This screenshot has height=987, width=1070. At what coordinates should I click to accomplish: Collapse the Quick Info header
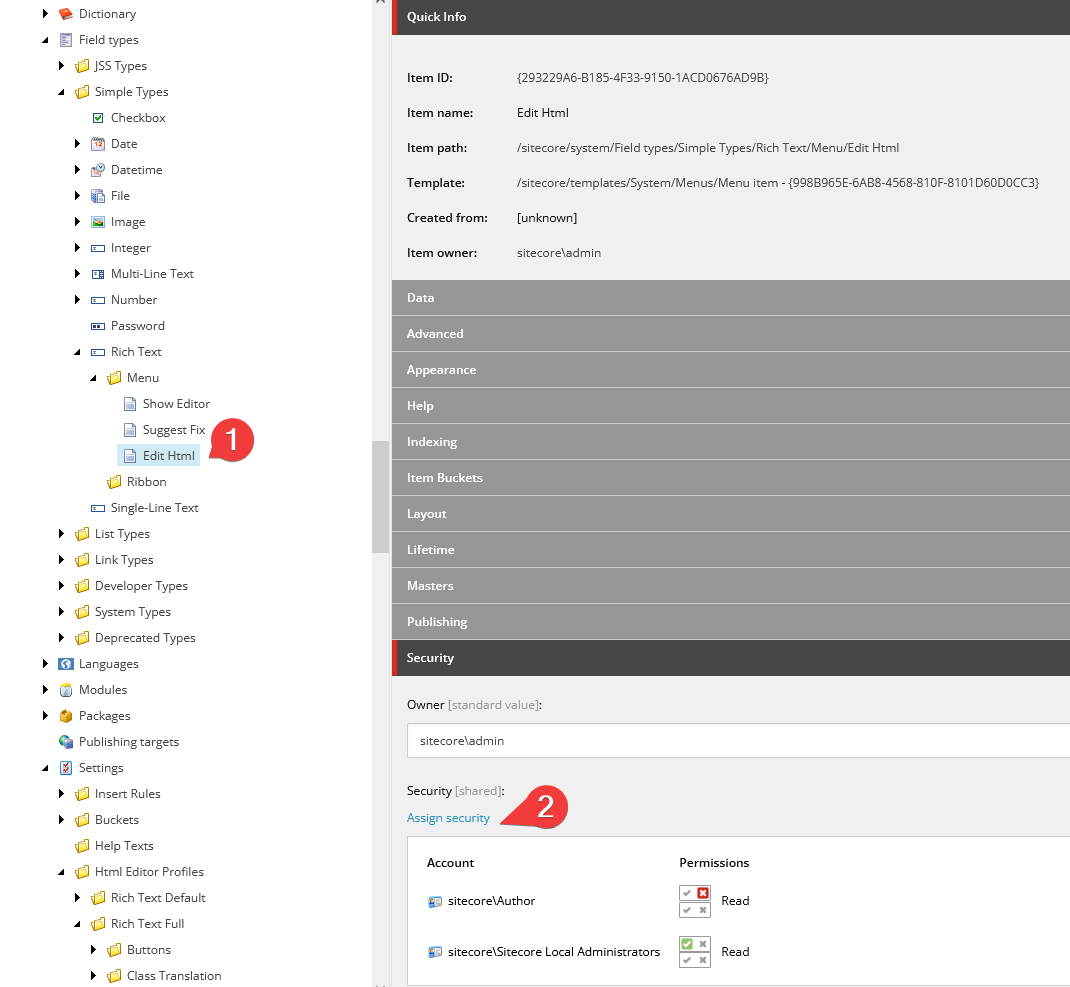click(x=731, y=17)
